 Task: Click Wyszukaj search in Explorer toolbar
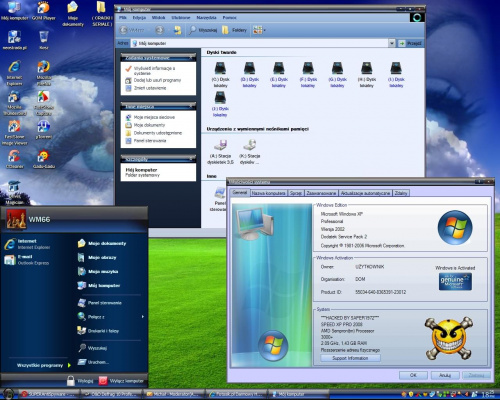click(203, 30)
